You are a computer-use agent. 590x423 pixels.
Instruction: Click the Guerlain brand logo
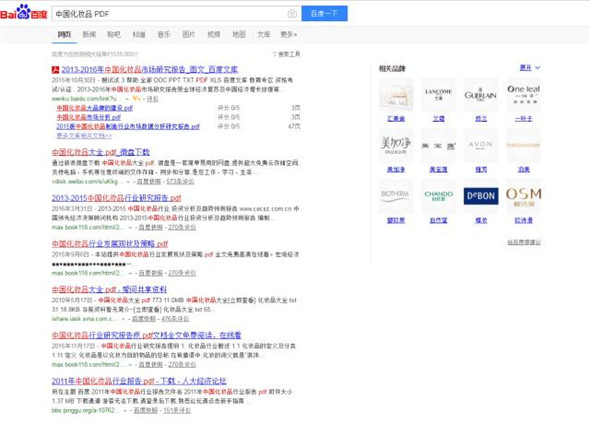click(481, 94)
